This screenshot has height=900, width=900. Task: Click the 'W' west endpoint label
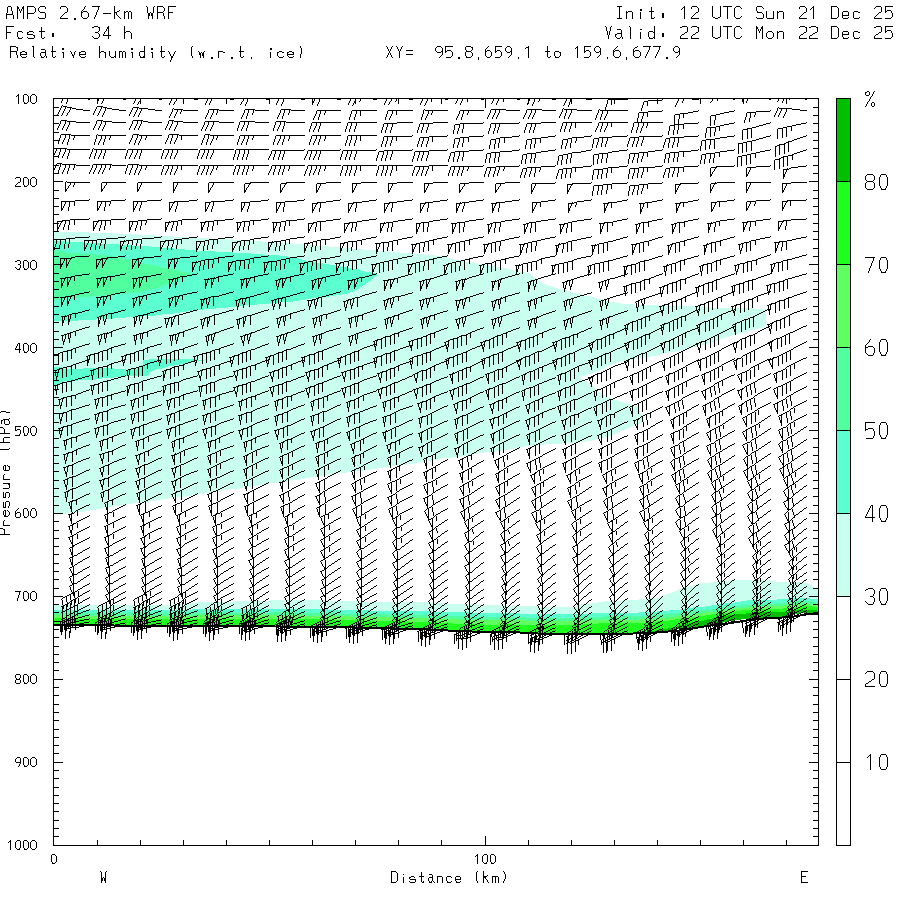(x=103, y=878)
